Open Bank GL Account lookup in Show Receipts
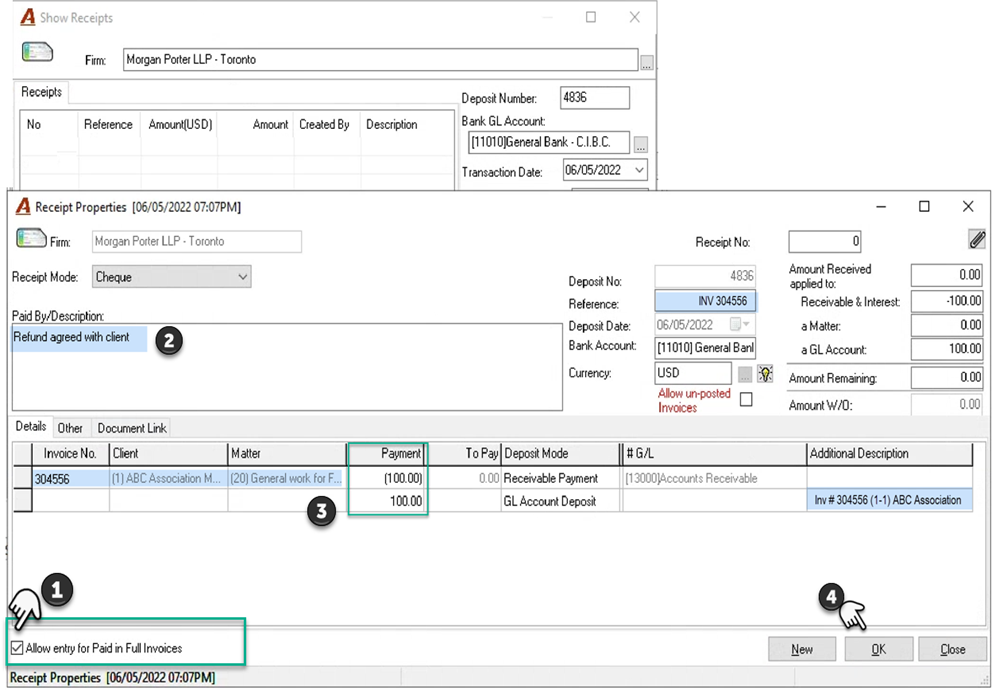This screenshot has width=1003, height=690. pyautogui.click(x=640, y=145)
